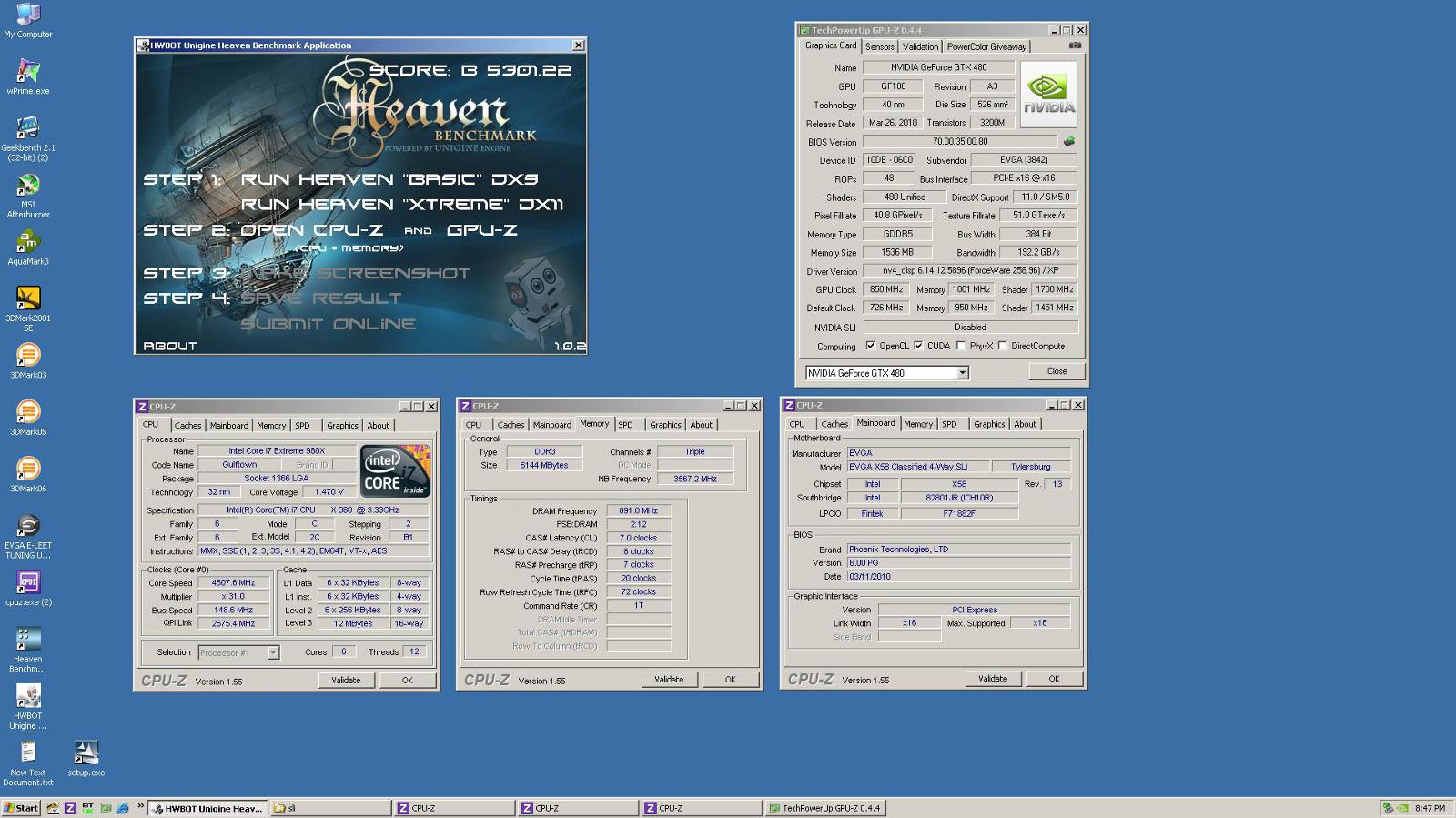This screenshot has height=818, width=1456.
Task: Open HWBOT Unigine desktop shortcut
Action: (28, 706)
